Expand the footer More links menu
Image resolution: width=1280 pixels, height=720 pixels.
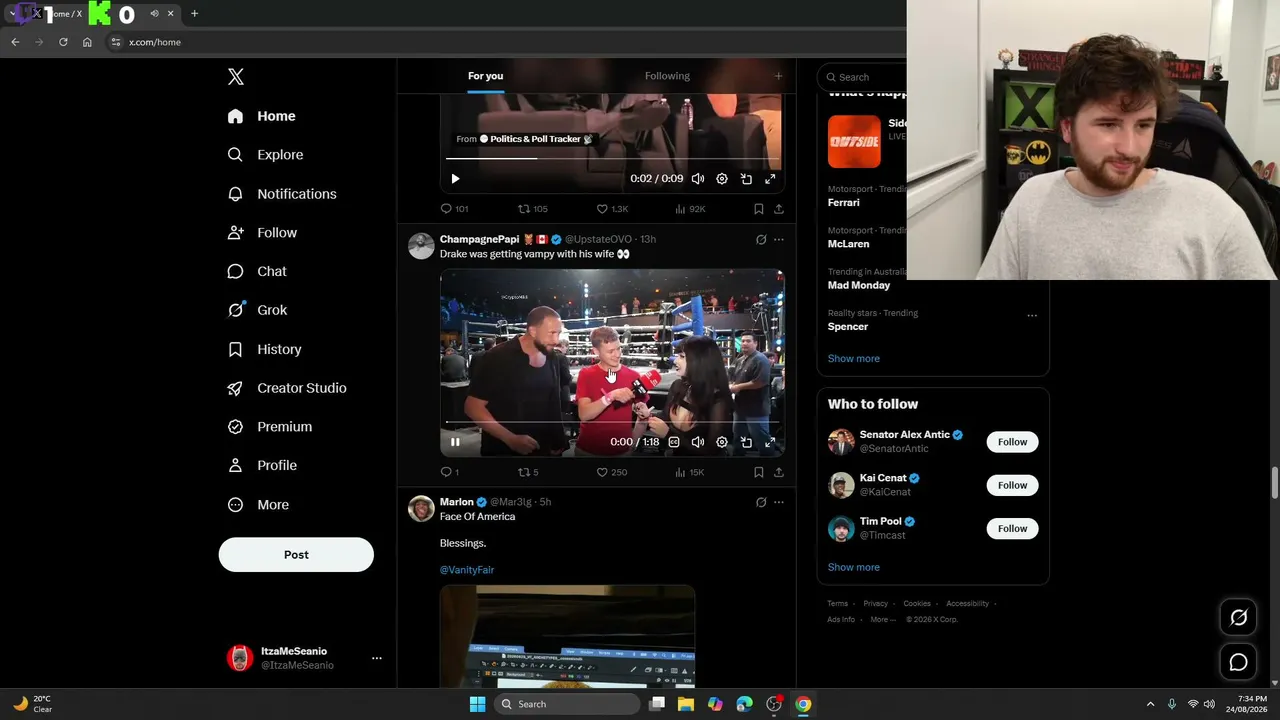(883, 620)
